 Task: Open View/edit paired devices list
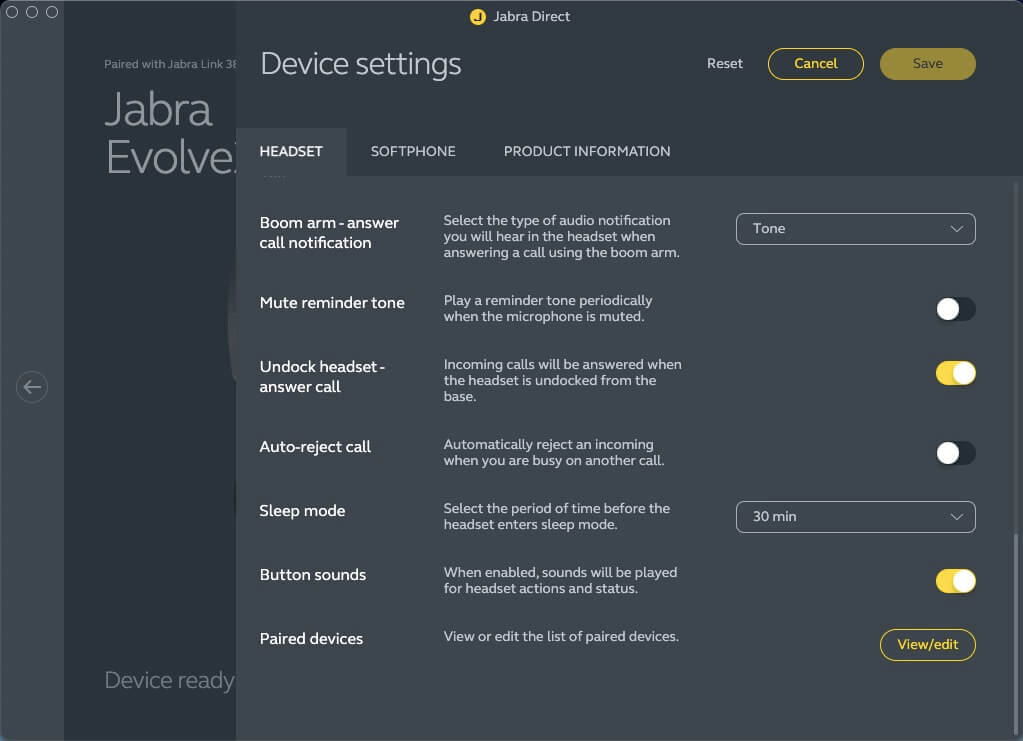(x=927, y=645)
